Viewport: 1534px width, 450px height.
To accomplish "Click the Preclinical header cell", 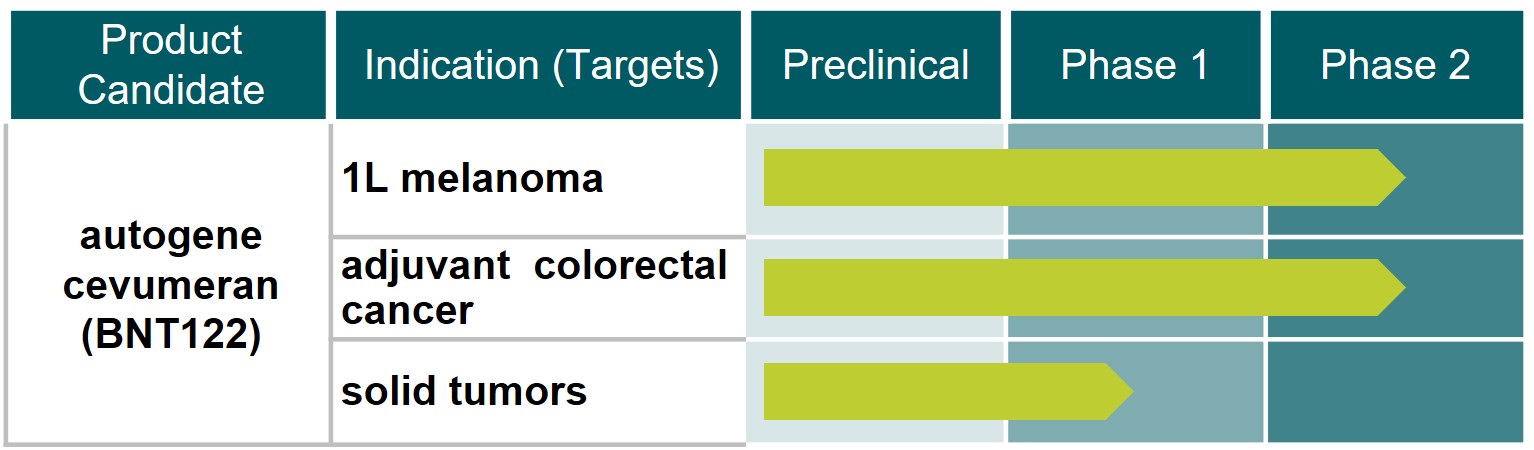I will (875, 65).
